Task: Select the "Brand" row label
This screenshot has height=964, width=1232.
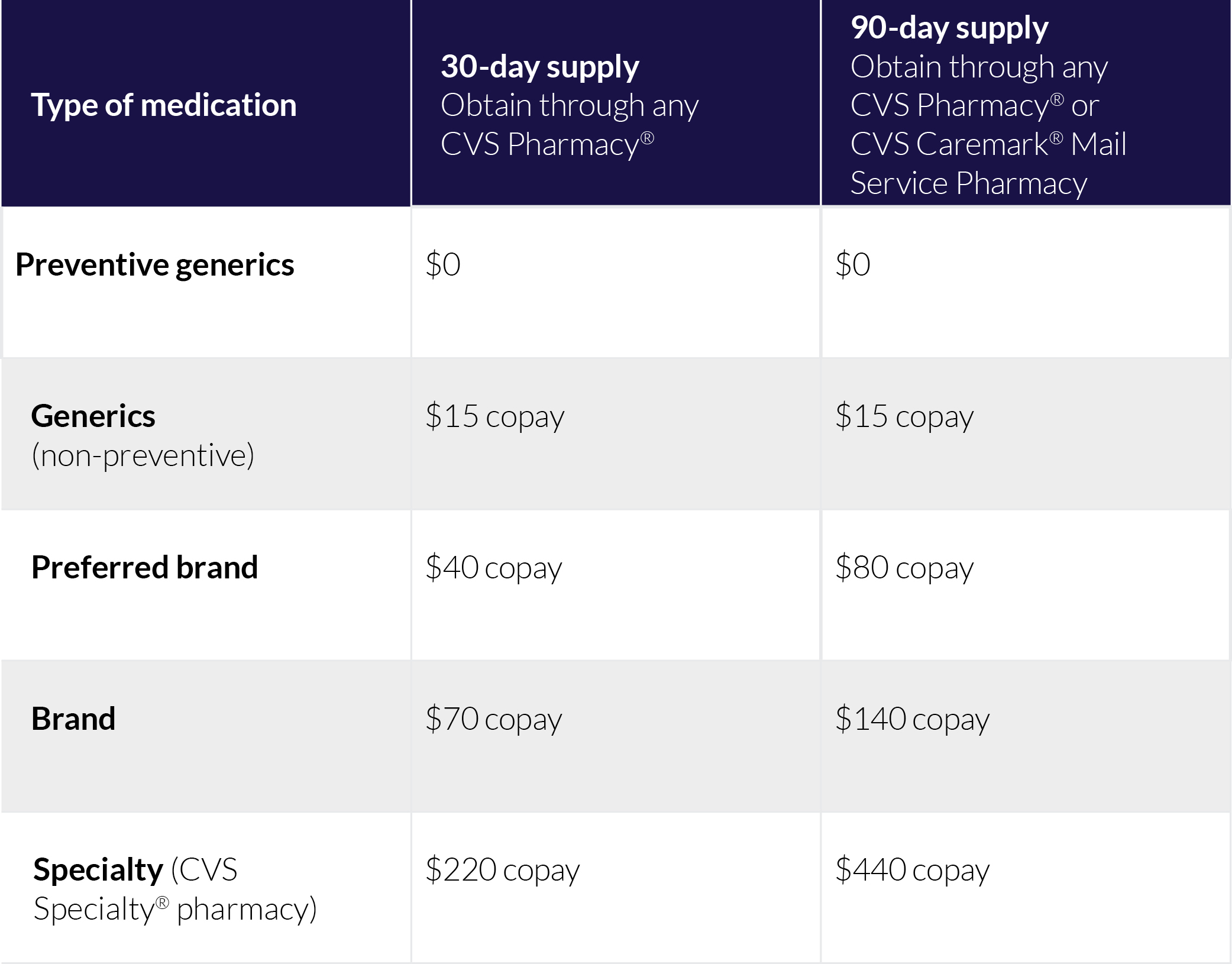Action: [73, 719]
